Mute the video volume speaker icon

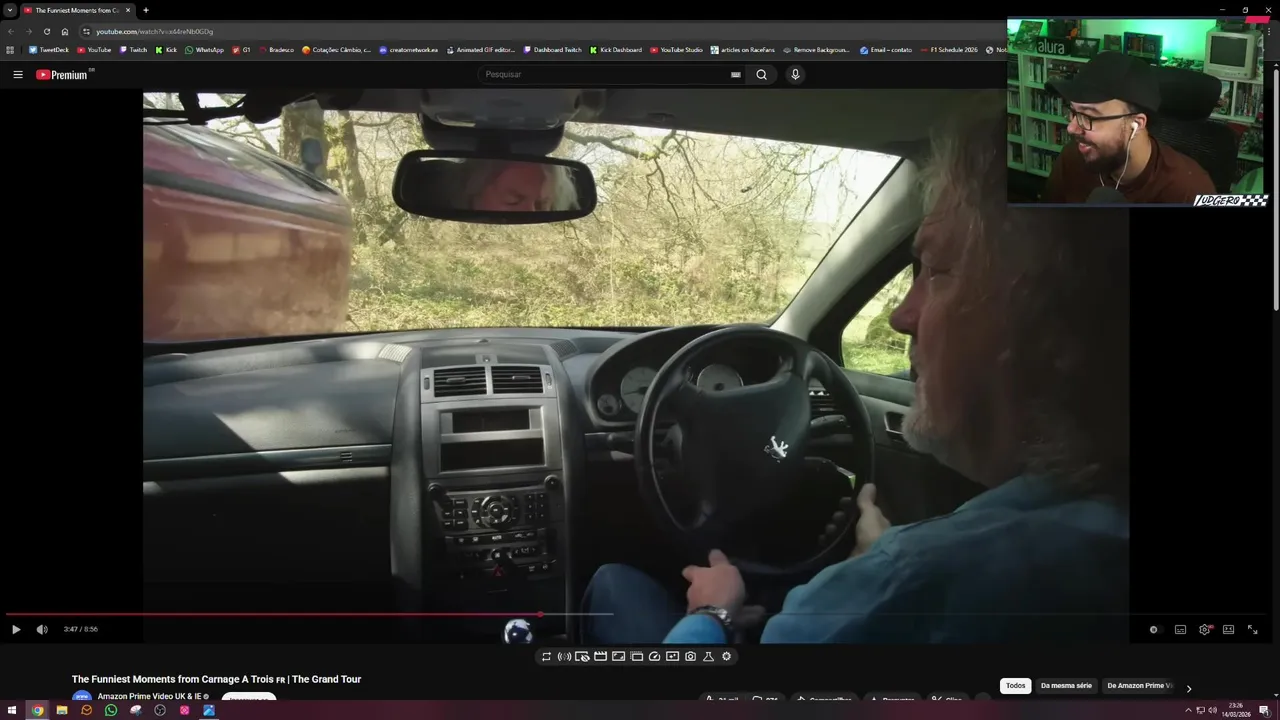42,629
